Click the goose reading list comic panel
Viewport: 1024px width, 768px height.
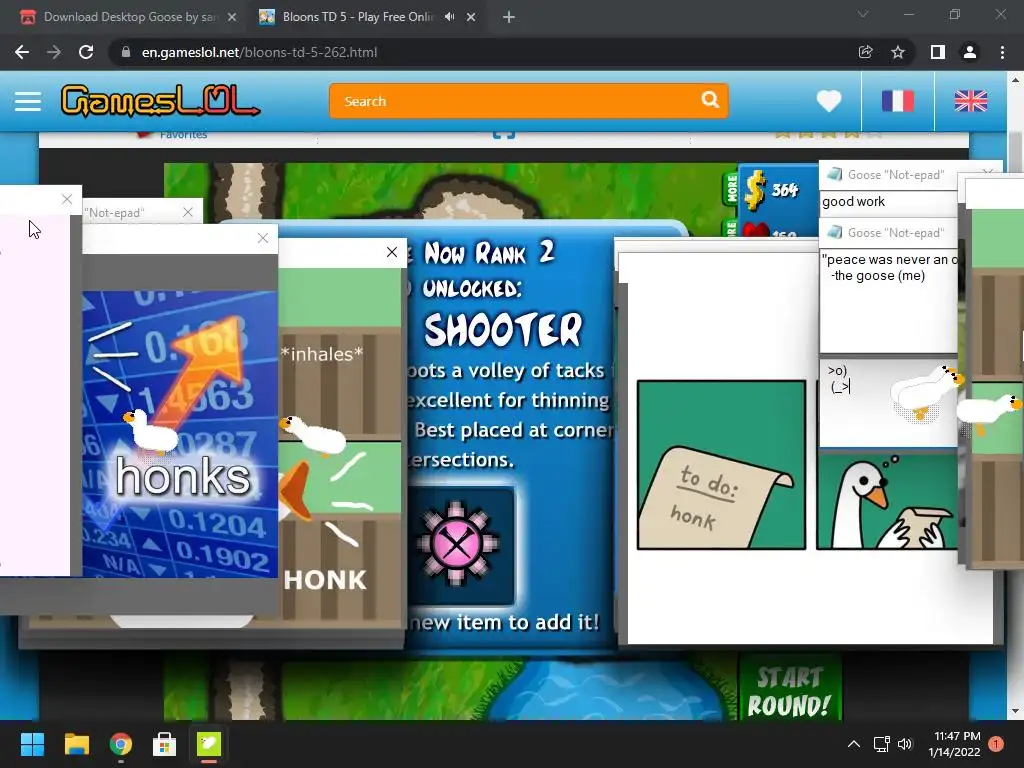pos(887,502)
